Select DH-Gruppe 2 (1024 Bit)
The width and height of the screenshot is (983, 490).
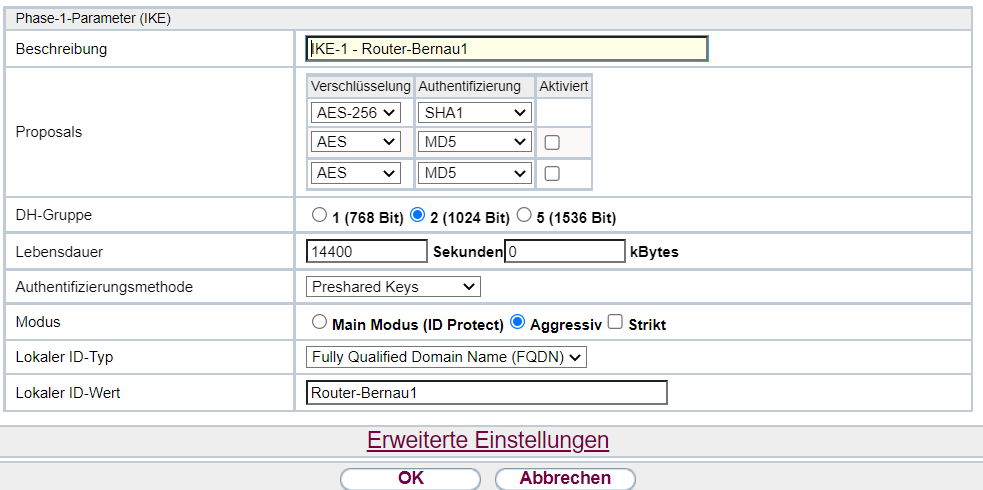click(417, 216)
